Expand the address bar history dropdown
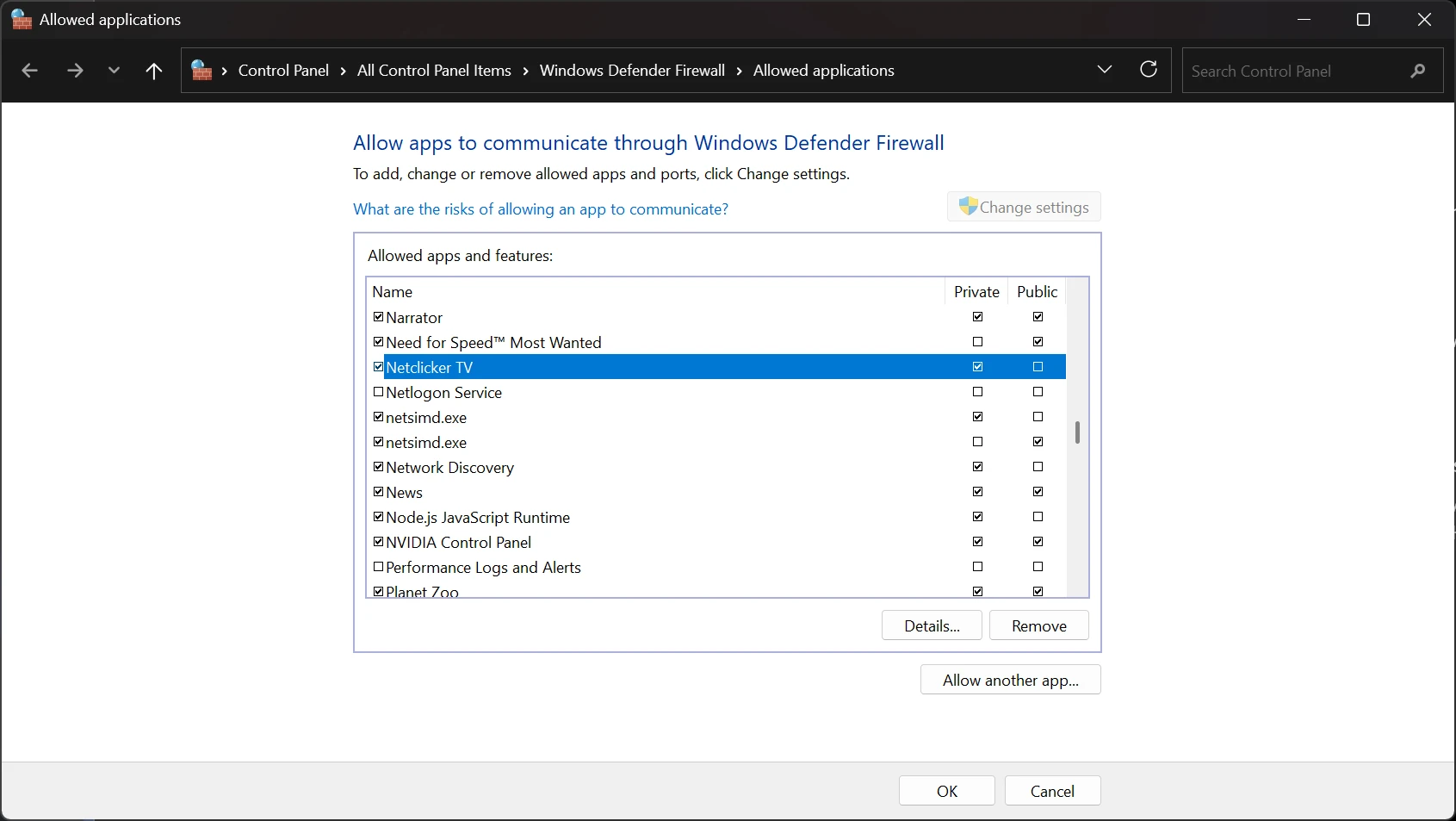 tap(1105, 70)
